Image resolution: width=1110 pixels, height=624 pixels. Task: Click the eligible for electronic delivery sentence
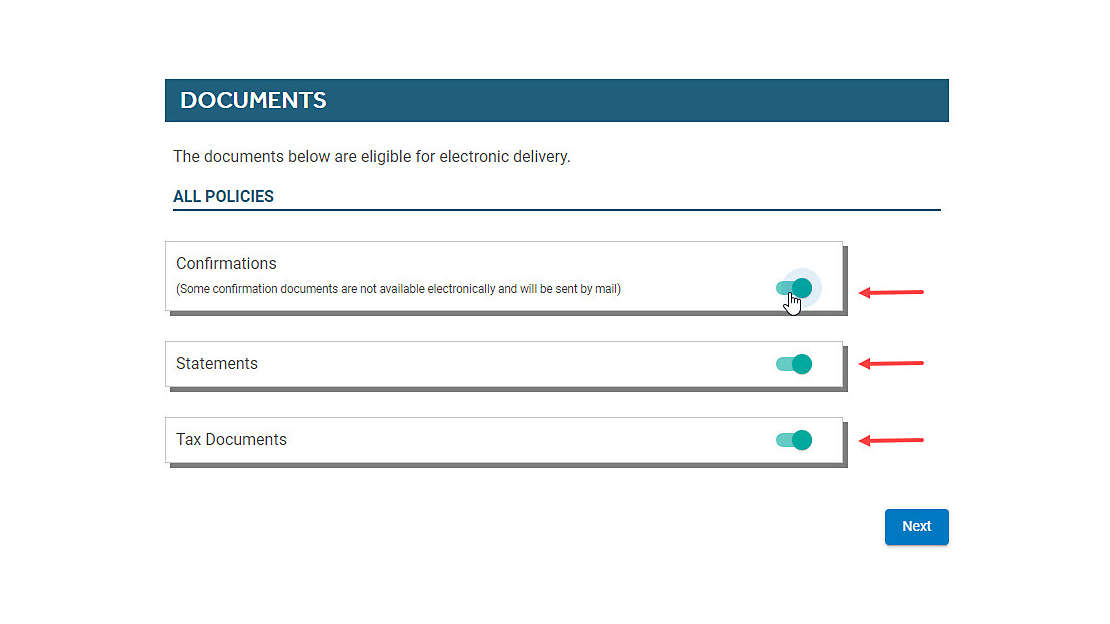tap(372, 157)
